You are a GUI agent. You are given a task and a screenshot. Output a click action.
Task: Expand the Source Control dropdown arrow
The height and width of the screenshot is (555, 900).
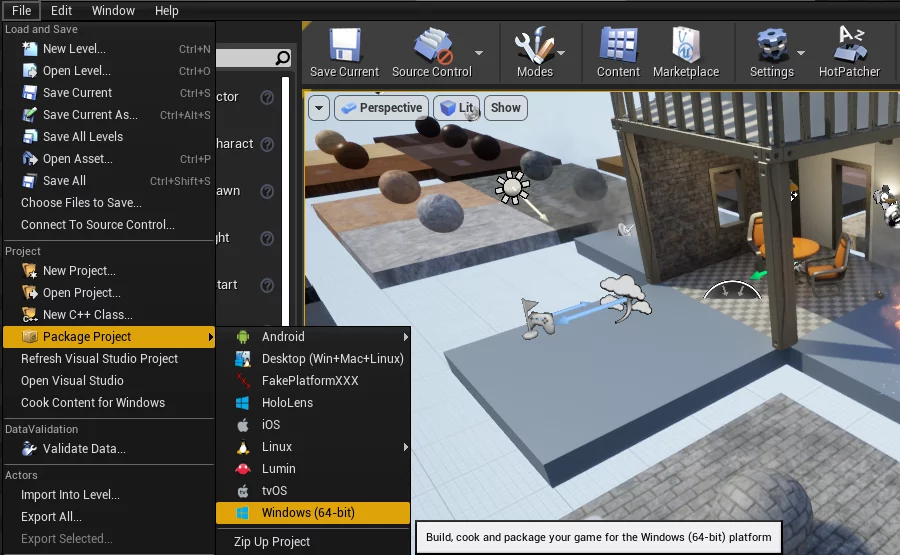click(x=479, y=52)
